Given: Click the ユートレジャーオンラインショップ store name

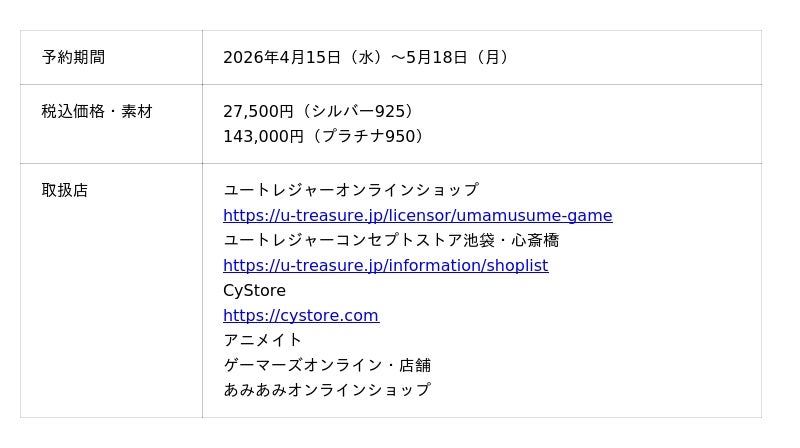Looking at the screenshot, I should tap(350, 190).
